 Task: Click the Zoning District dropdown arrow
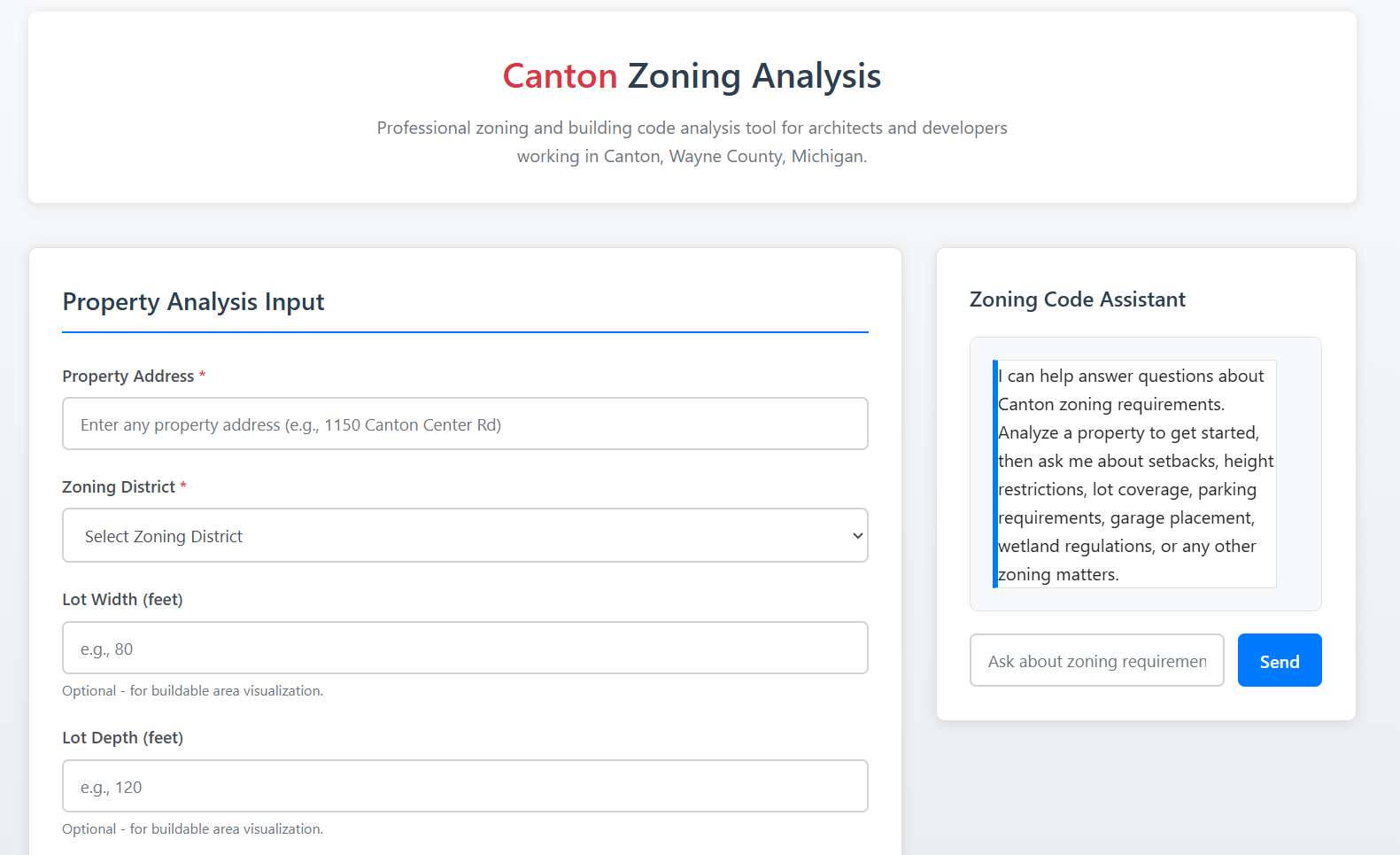(x=856, y=536)
